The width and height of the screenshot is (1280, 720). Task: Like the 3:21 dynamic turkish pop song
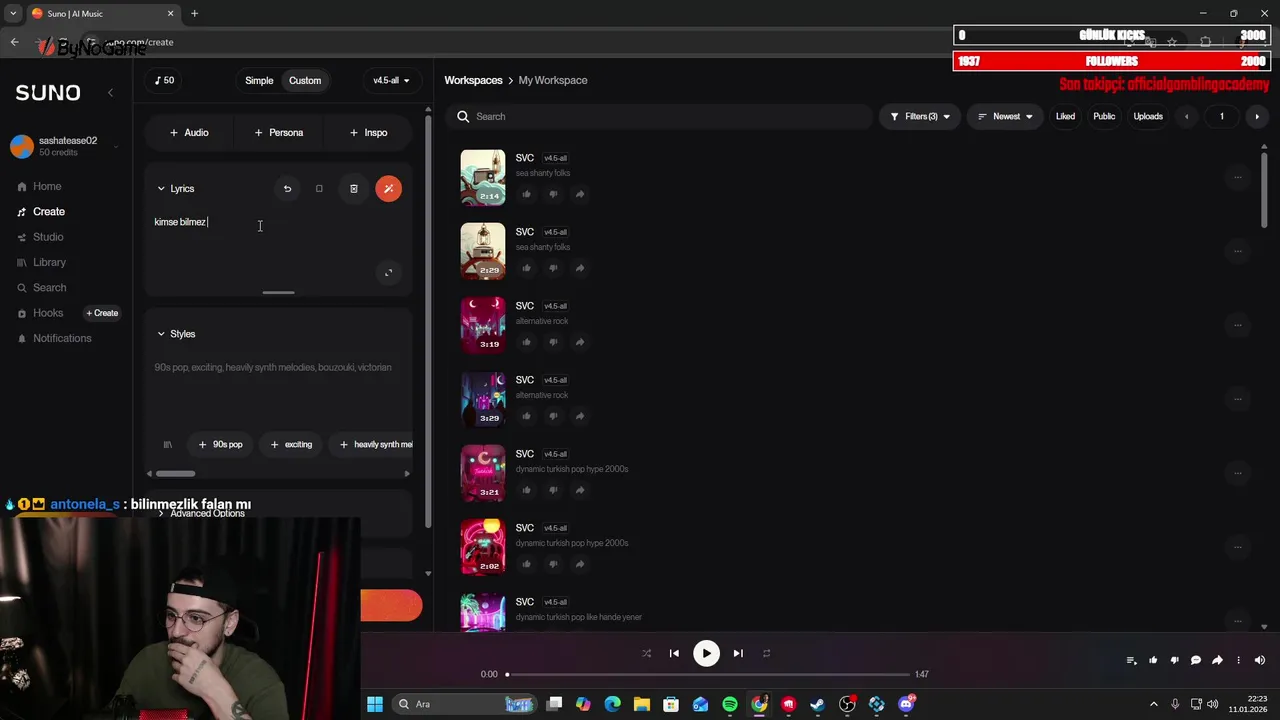click(527, 490)
